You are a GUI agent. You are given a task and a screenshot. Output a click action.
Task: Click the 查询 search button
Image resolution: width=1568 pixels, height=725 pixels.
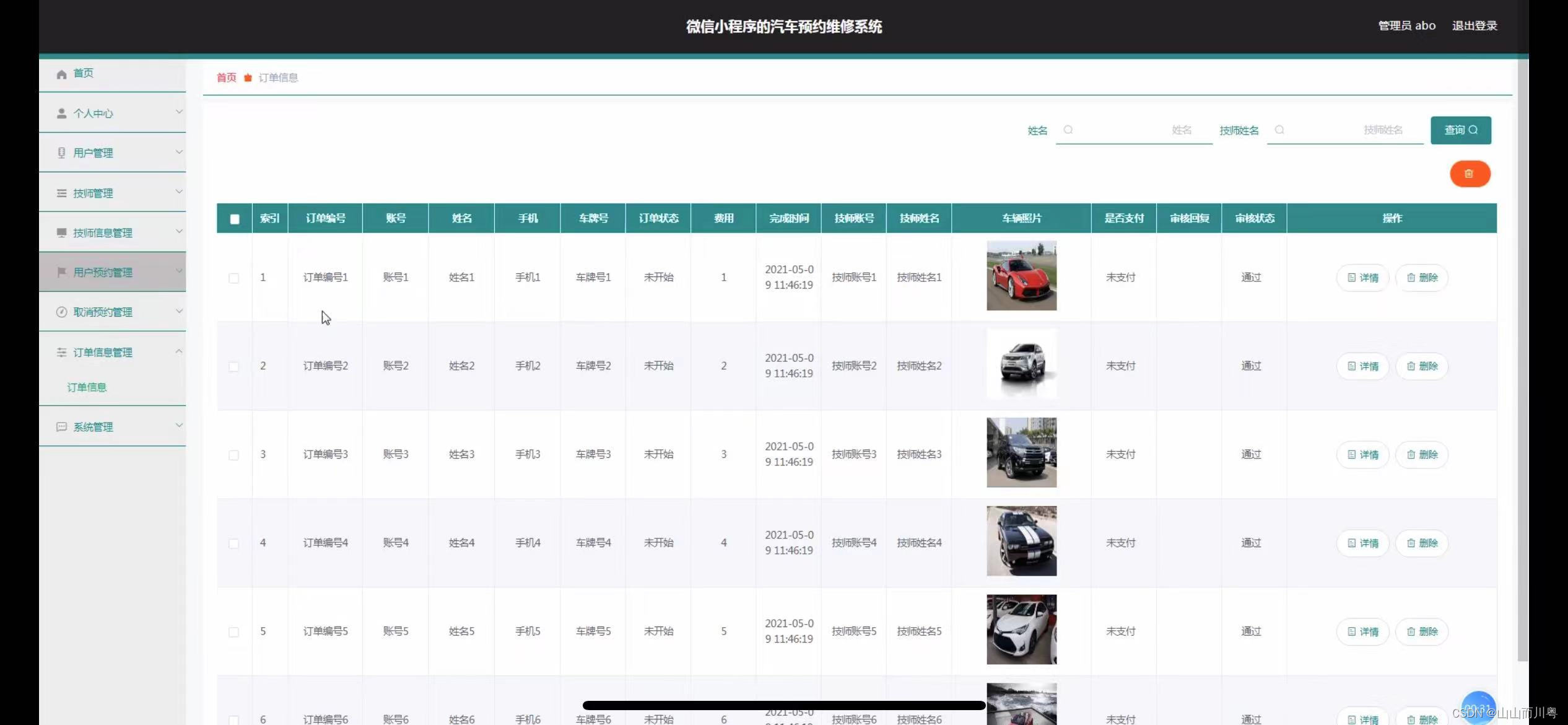tap(1460, 130)
